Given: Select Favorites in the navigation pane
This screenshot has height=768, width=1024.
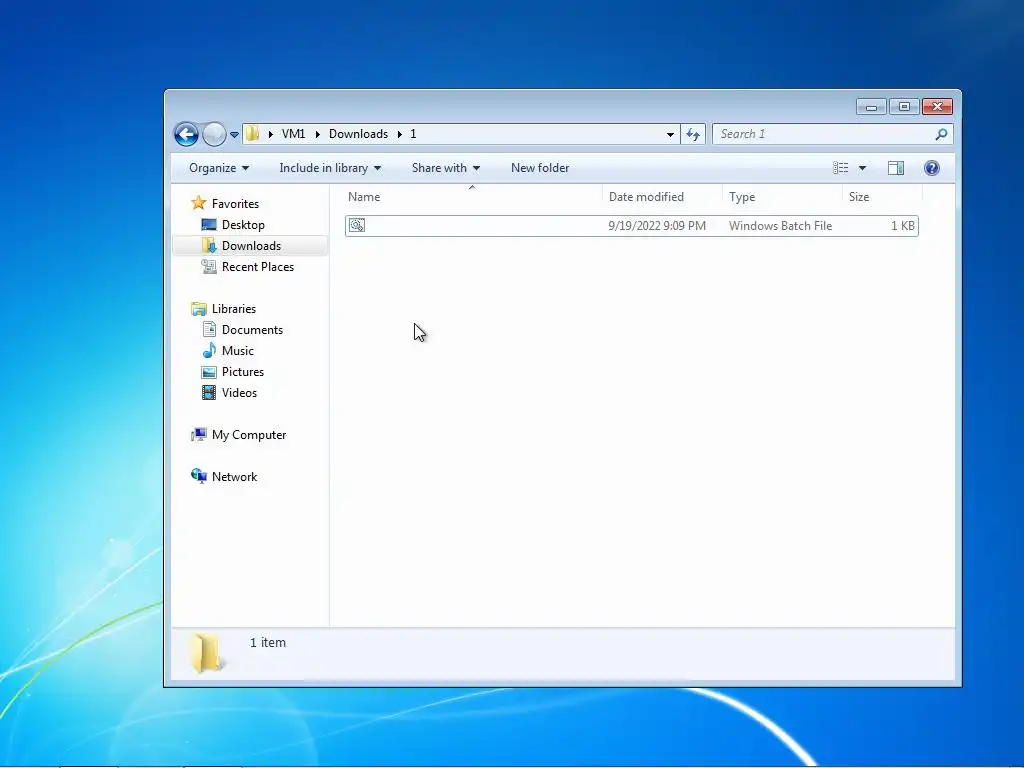Looking at the screenshot, I should coord(235,204).
